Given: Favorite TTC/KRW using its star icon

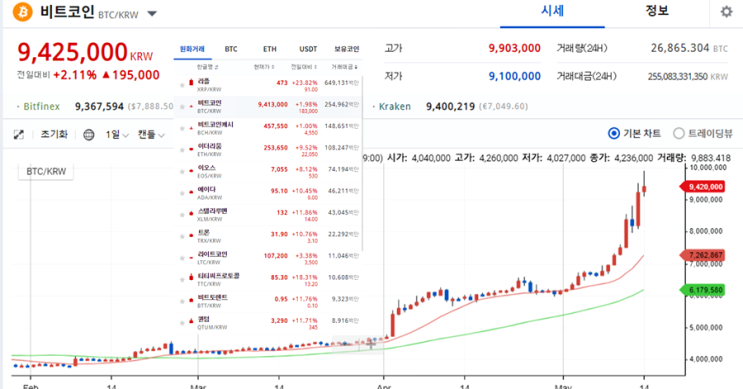Looking at the screenshot, I should (x=181, y=280).
